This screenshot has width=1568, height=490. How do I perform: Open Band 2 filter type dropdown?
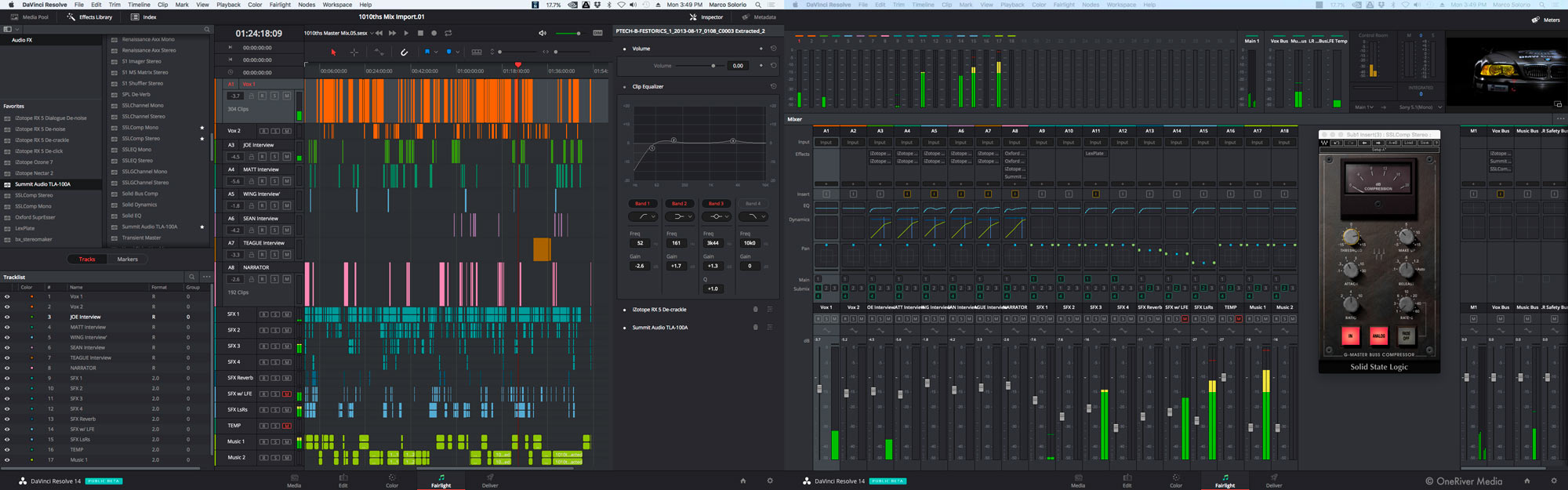click(x=679, y=216)
